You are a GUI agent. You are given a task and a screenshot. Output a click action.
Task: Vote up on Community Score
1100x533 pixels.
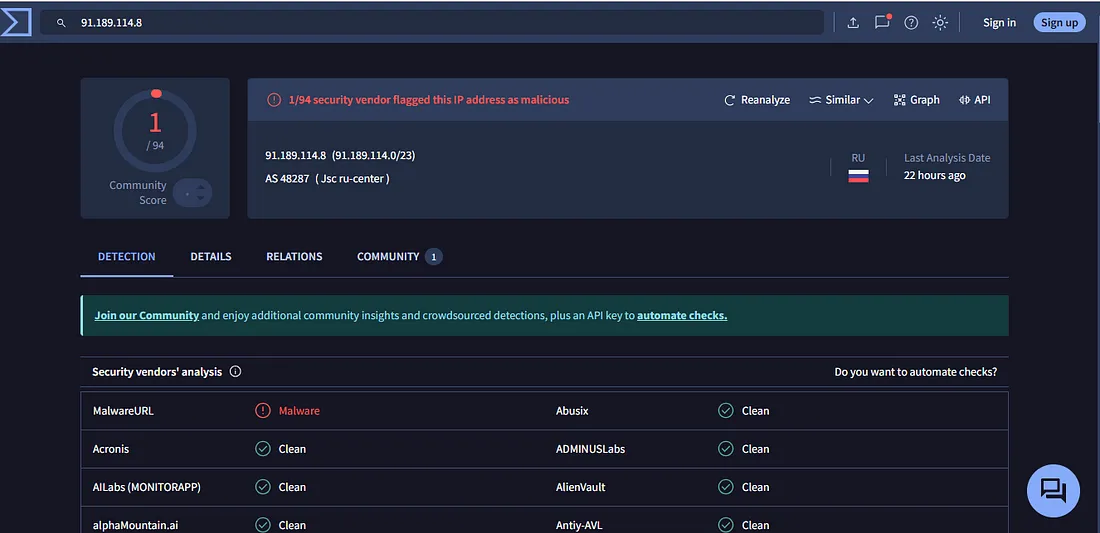point(201,187)
